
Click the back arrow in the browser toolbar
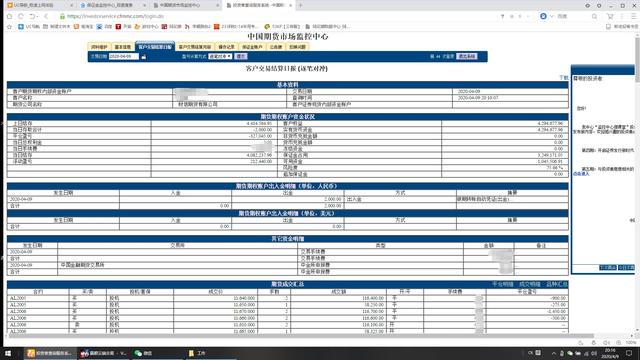pos(46,16)
